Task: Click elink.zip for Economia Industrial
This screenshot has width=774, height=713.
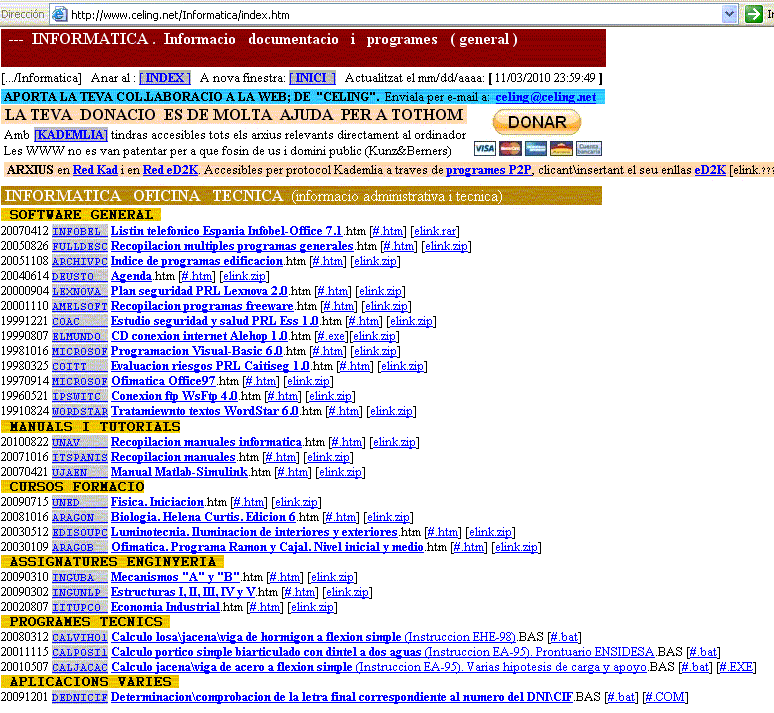Action: [x=312, y=607]
